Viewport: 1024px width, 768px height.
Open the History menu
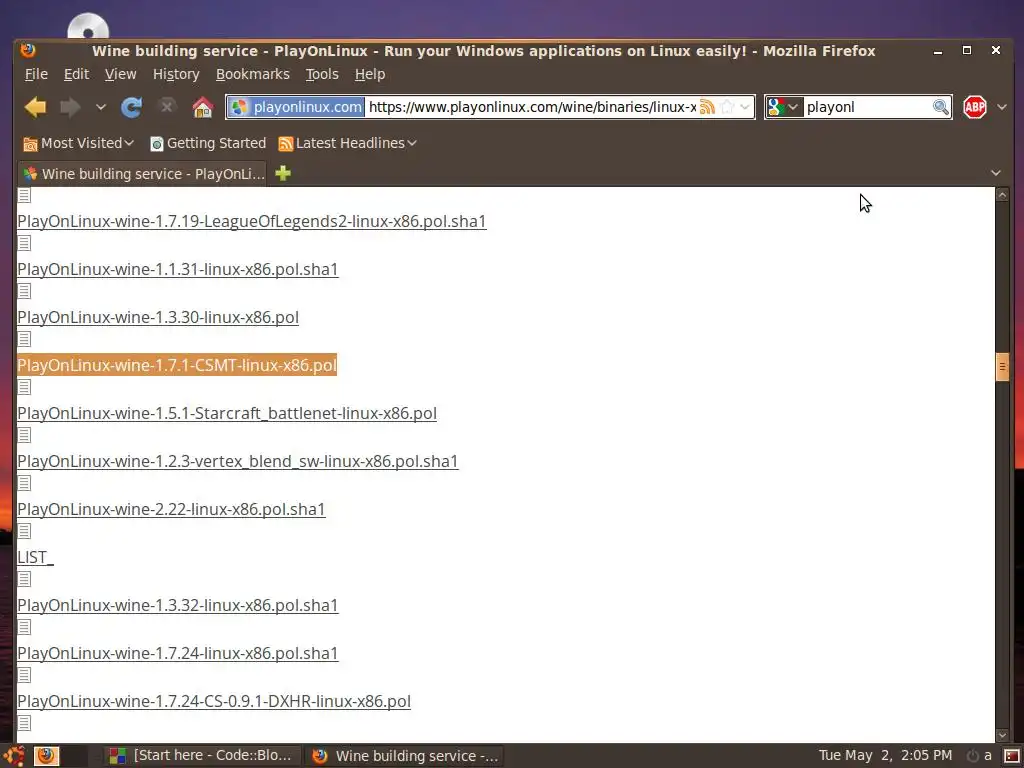click(x=176, y=74)
